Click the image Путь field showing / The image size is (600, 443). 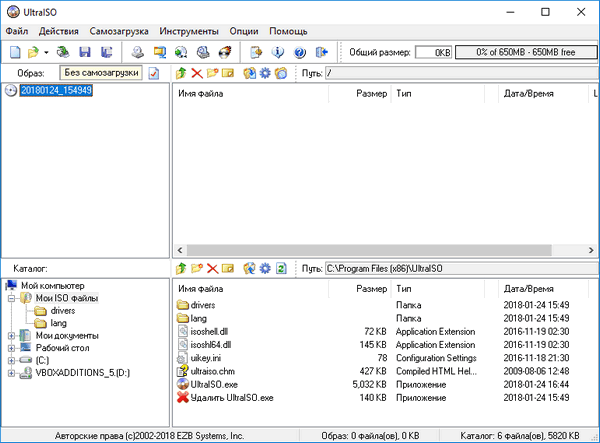point(462,73)
